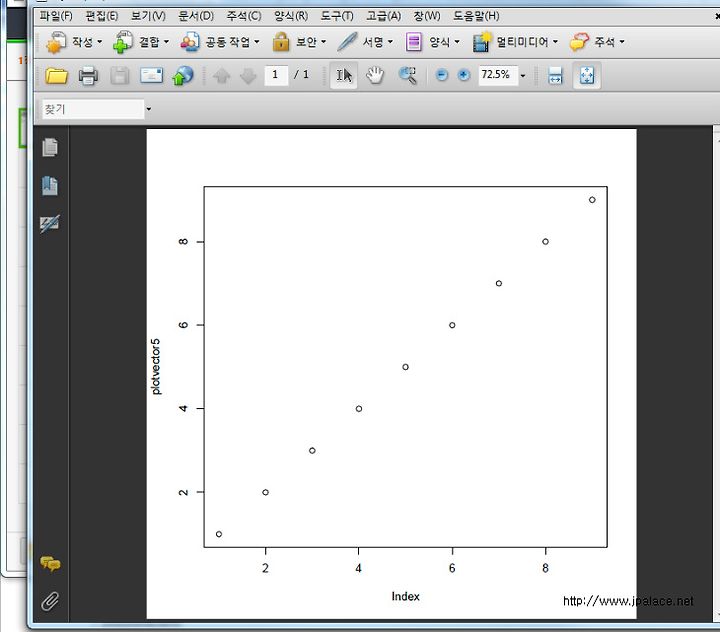Click the 멀티미디어 film icon
Image resolution: width=720 pixels, height=632 pixels.
click(x=482, y=42)
